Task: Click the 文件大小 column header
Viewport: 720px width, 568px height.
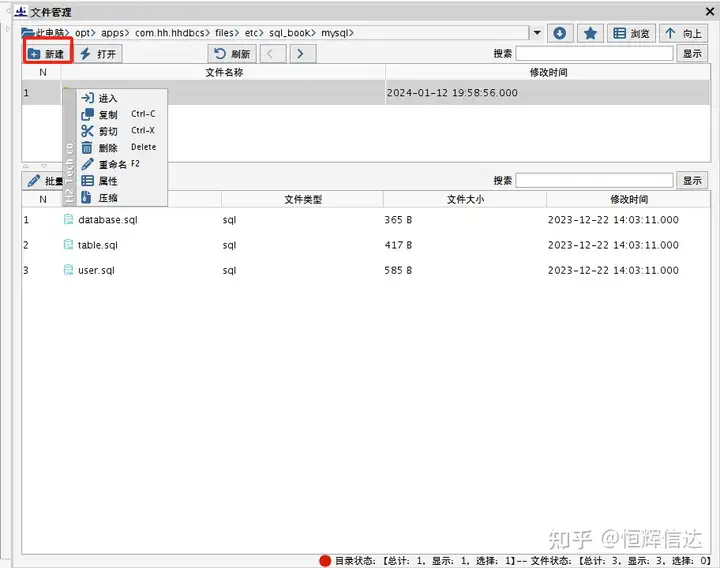Action: click(465, 199)
